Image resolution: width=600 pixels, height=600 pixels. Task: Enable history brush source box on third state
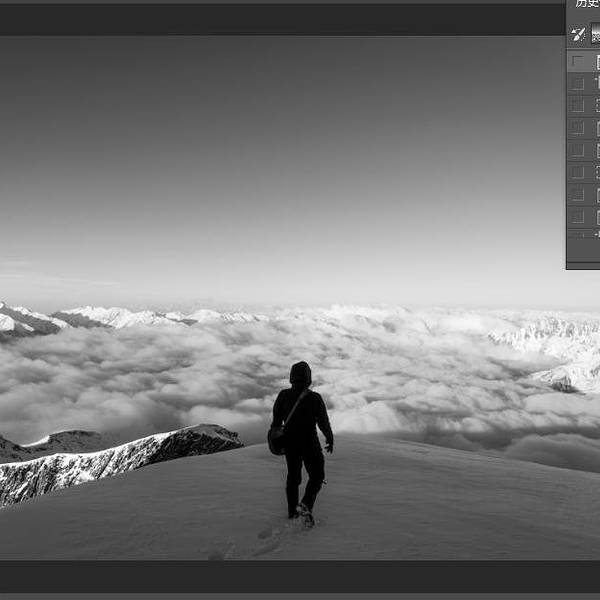click(578, 106)
